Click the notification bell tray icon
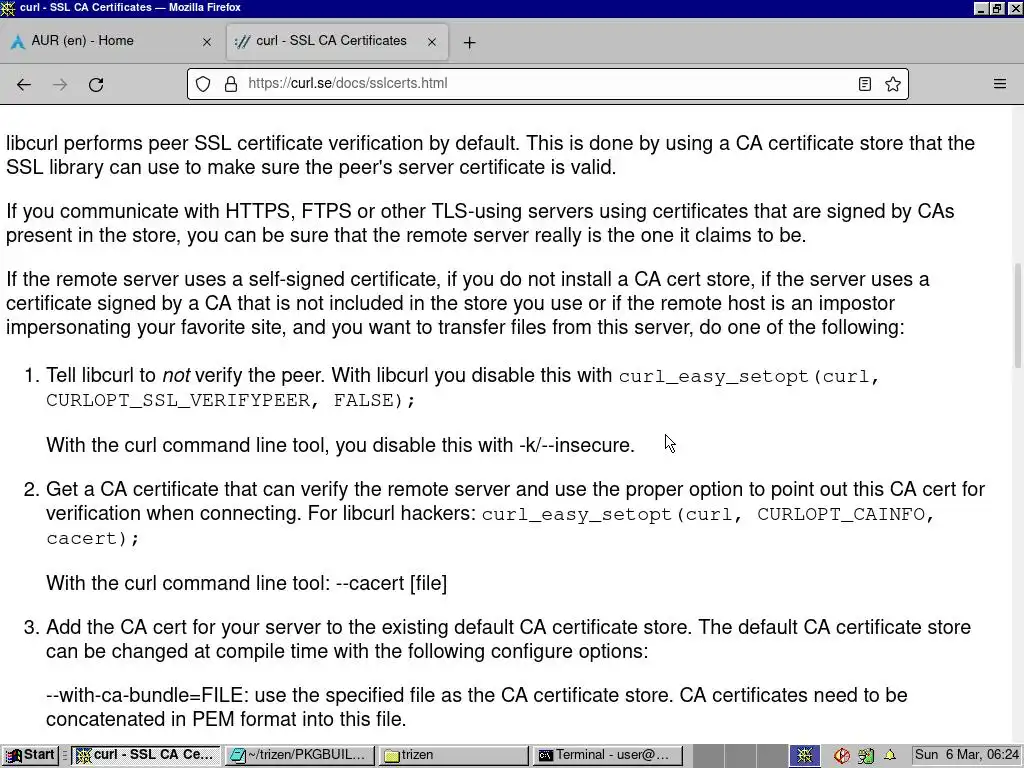The image size is (1024, 768). (x=889, y=756)
